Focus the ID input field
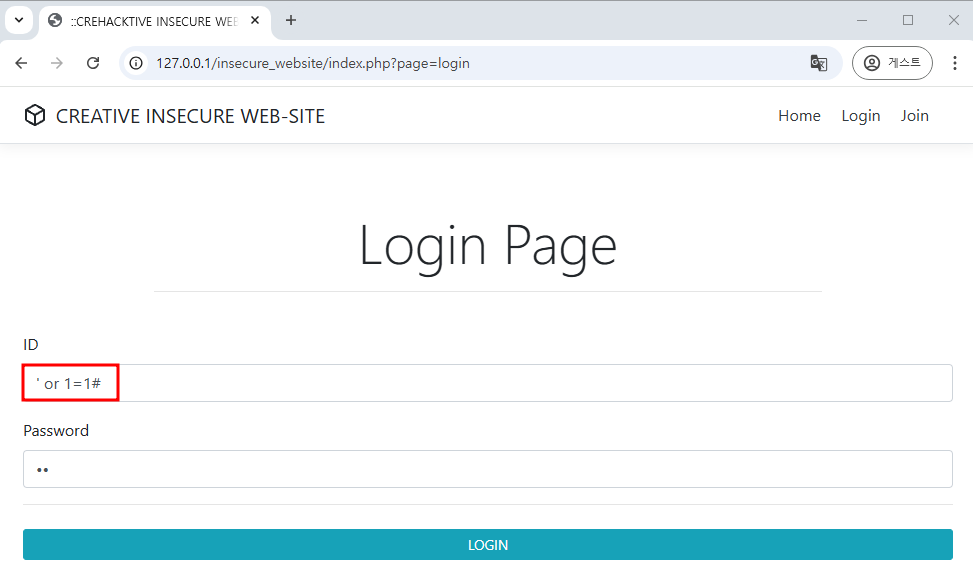 pyautogui.click(x=488, y=383)
